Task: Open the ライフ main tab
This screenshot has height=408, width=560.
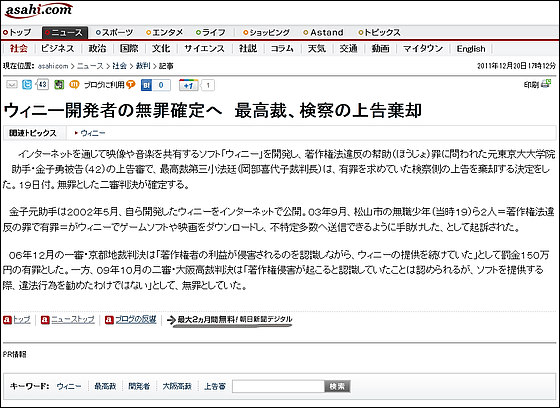Action: (x=211, y=33)
